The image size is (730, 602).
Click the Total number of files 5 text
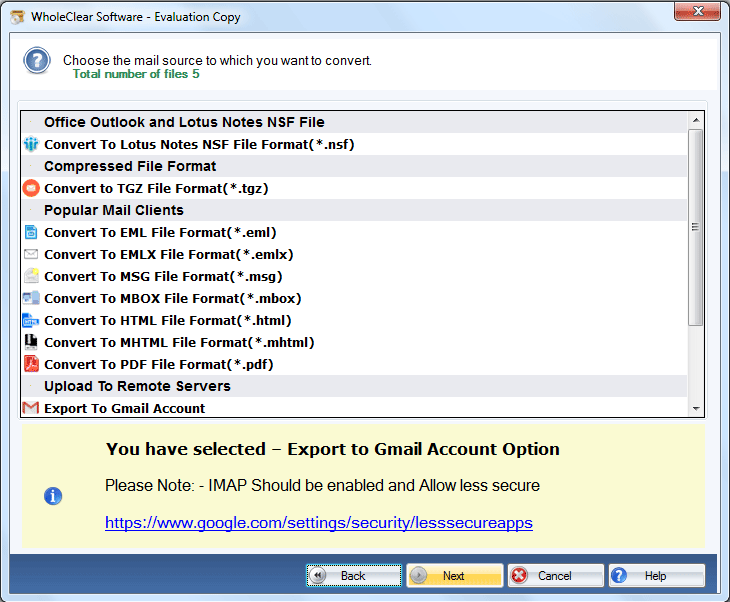pyautogui.click(x=136, y=74)
